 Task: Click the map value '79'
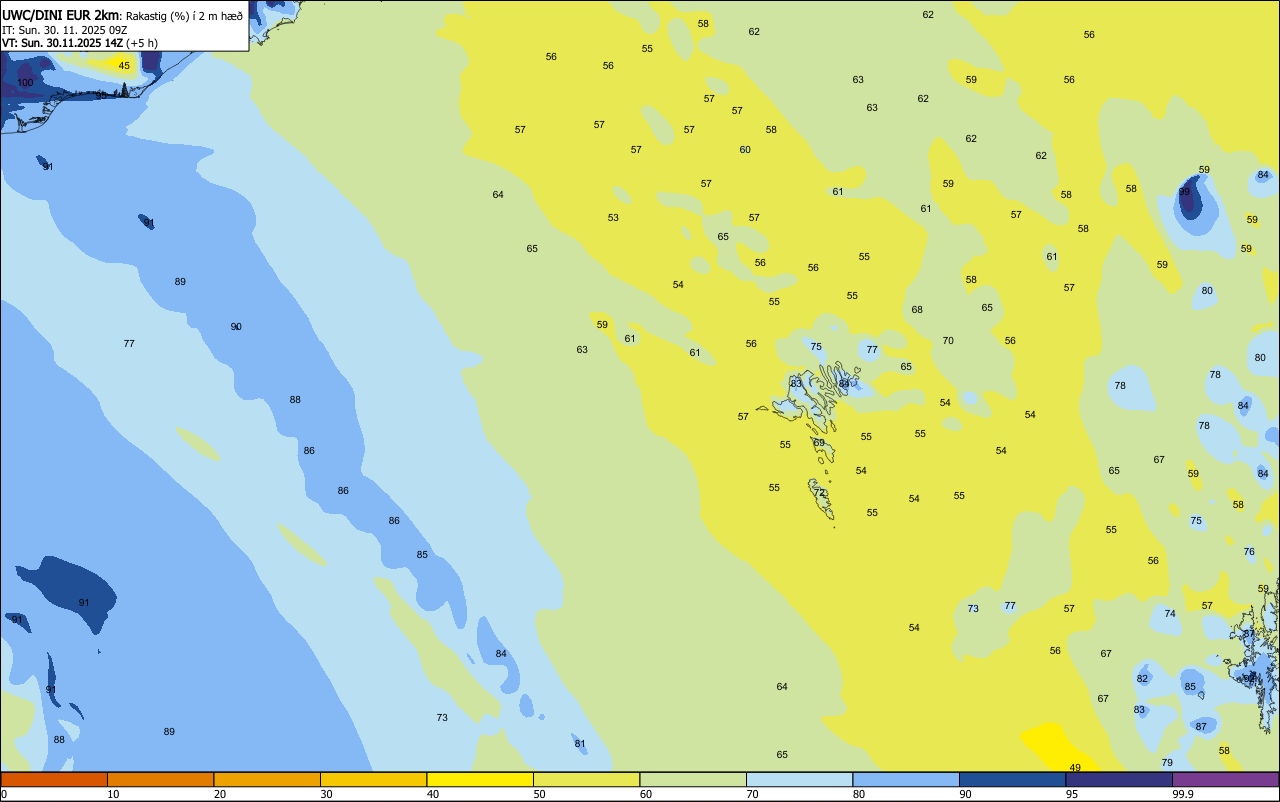[x=1167, y=763]
